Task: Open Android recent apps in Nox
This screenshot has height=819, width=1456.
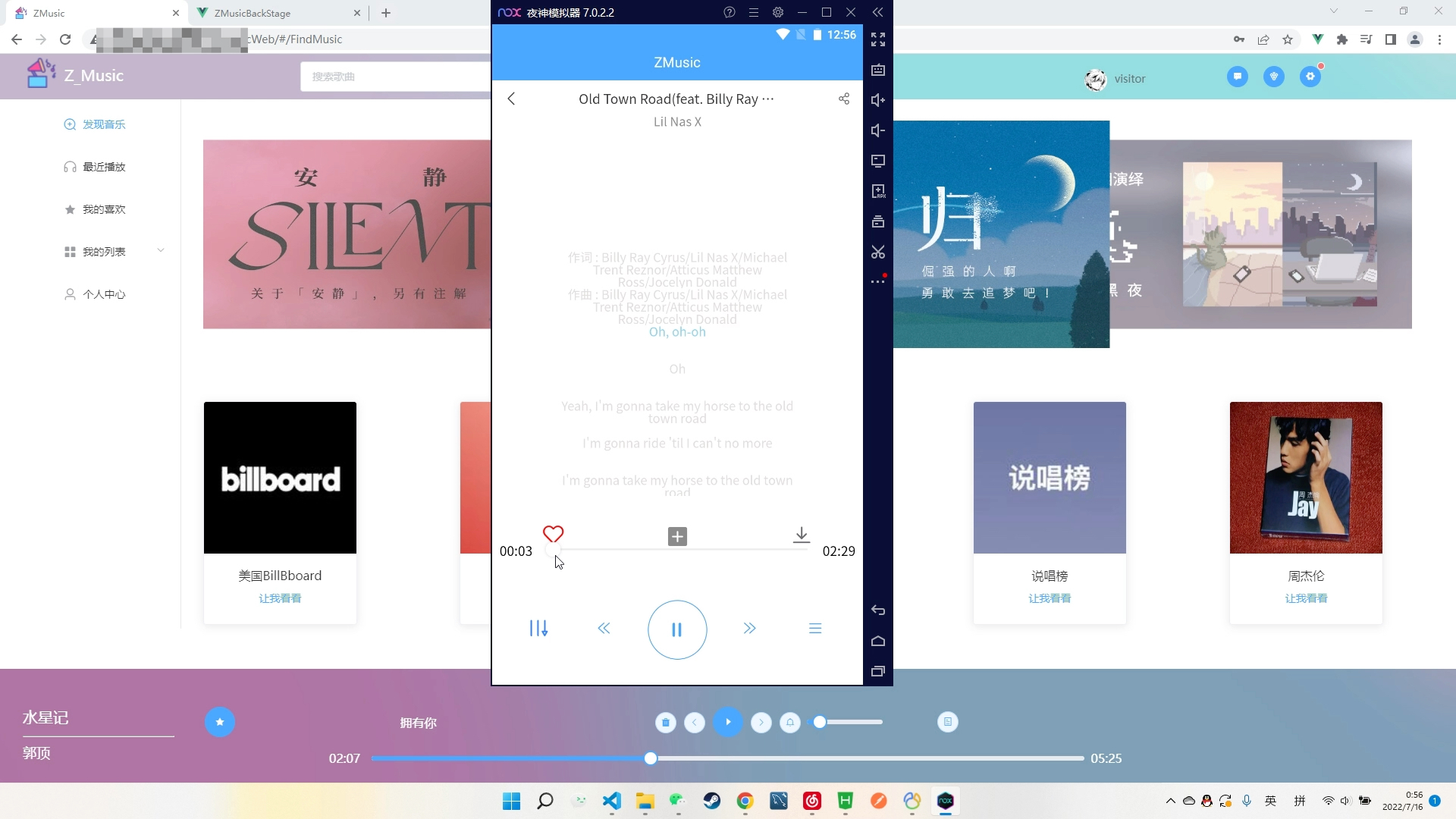Action: coord(878,671)
